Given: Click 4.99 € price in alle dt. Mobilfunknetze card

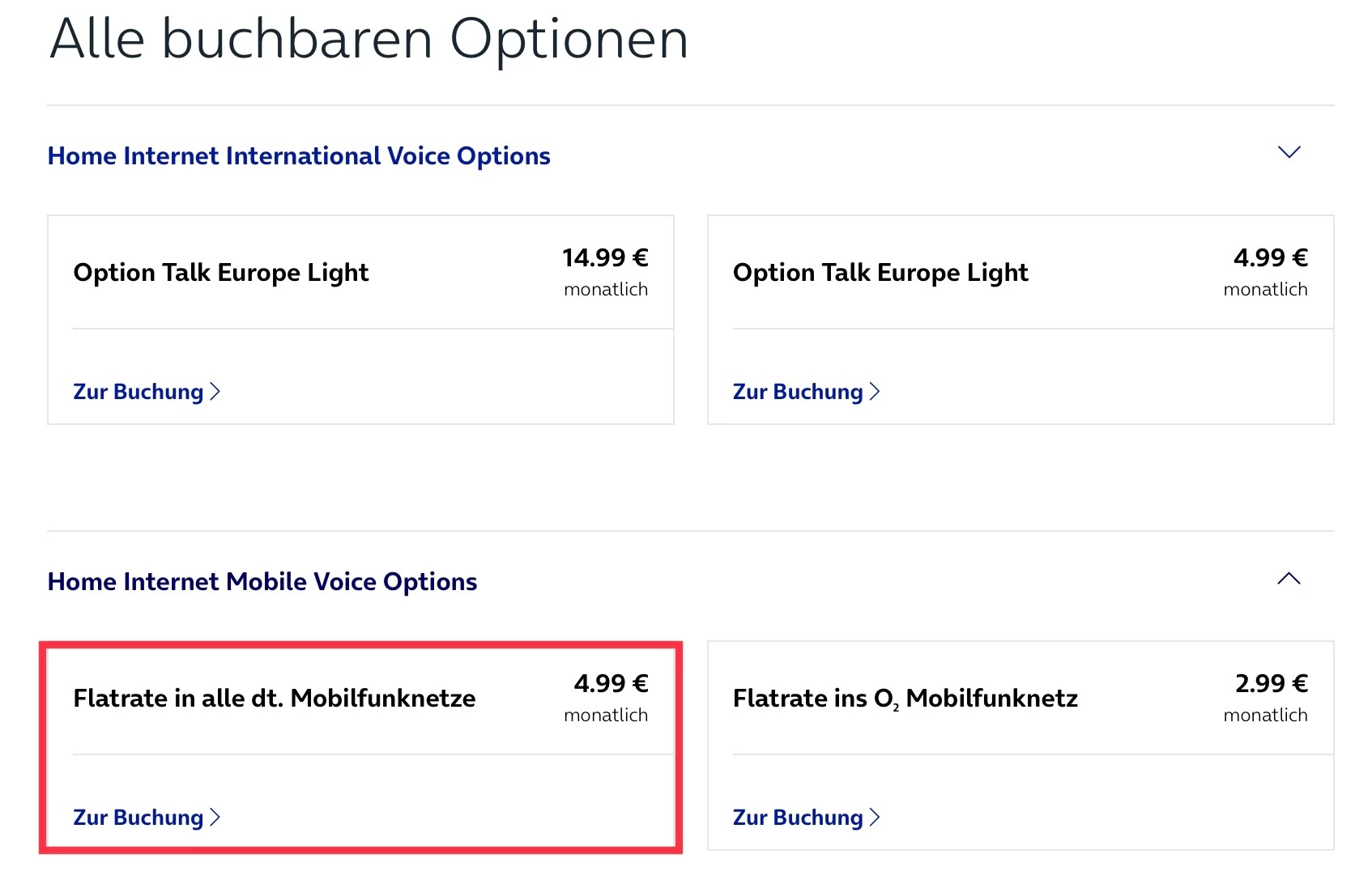Looking at the screenshot, I should click(611, 684).
